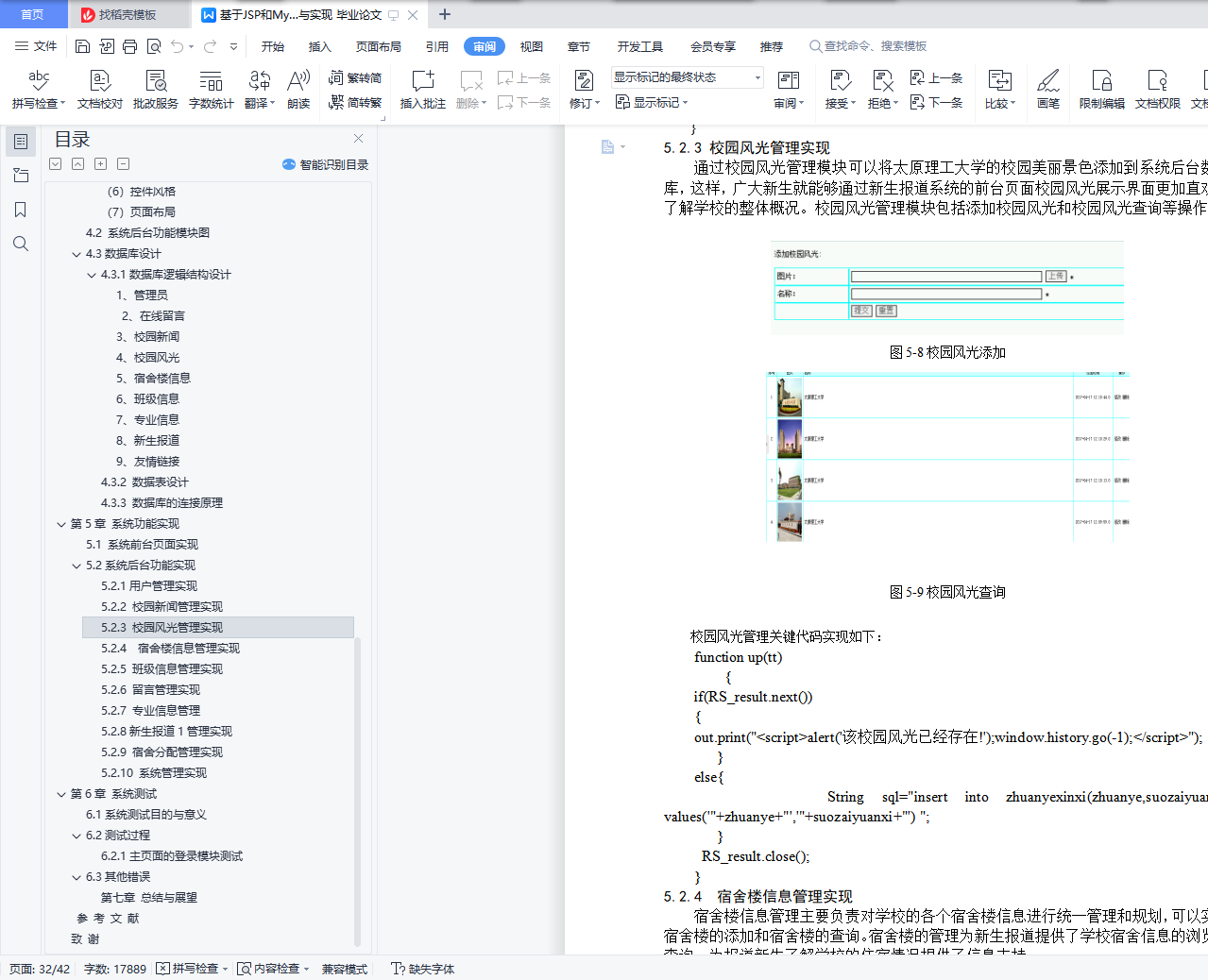Switch to the 视图 ribbon tab

(532, 46)
